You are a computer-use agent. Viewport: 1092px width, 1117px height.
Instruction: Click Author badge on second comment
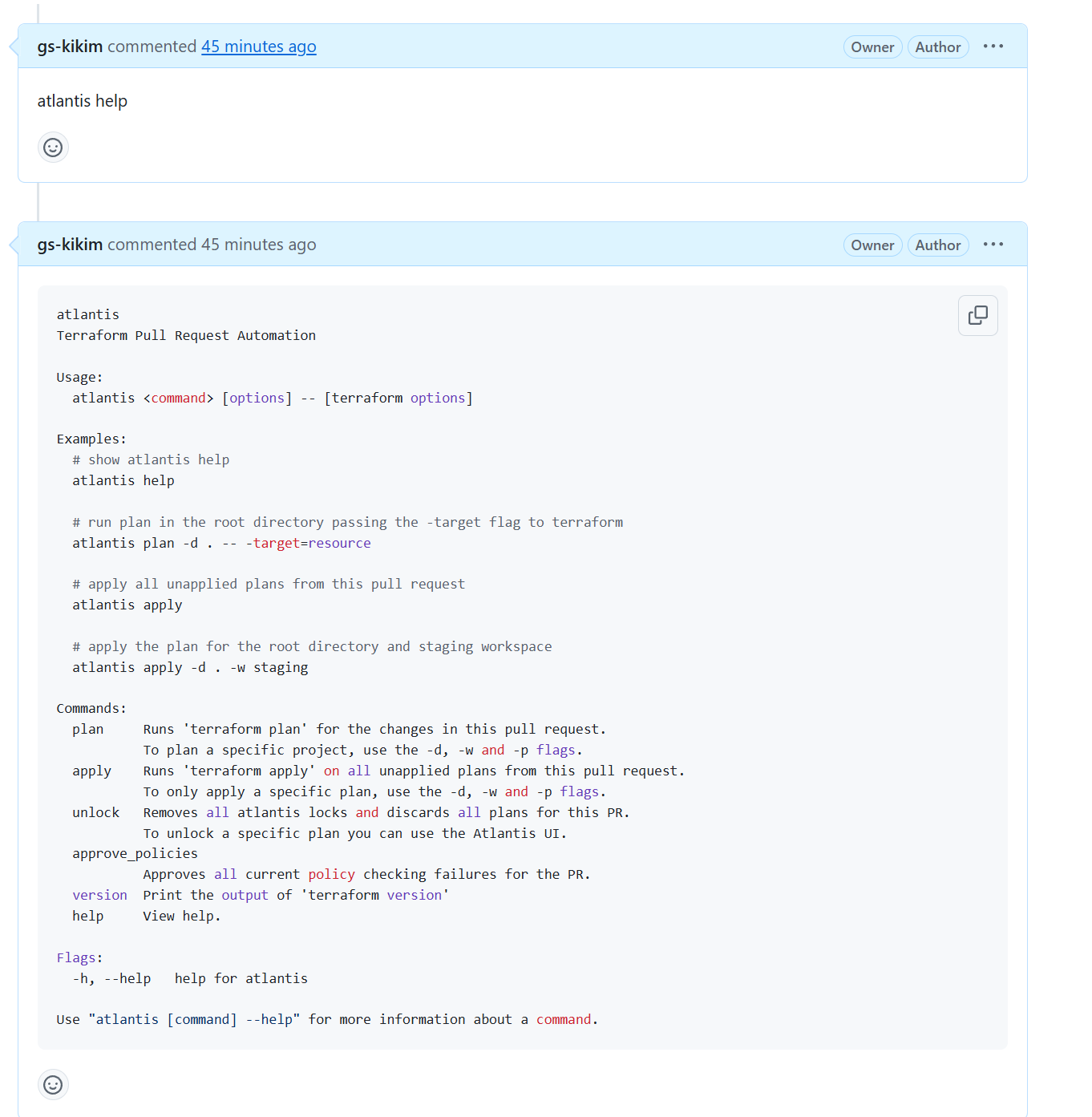[938, 245]
